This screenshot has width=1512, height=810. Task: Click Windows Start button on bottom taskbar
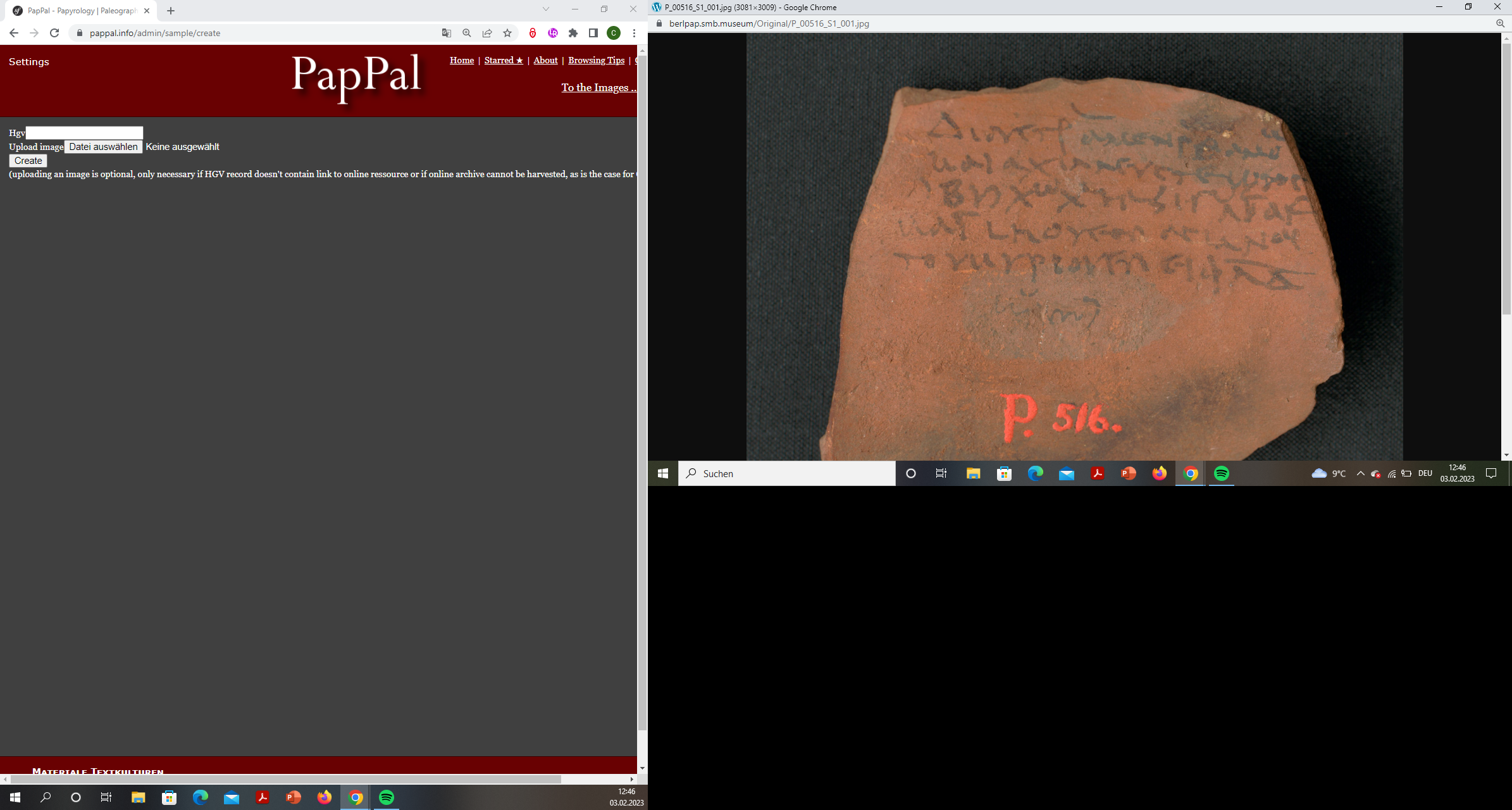point(15,797)
